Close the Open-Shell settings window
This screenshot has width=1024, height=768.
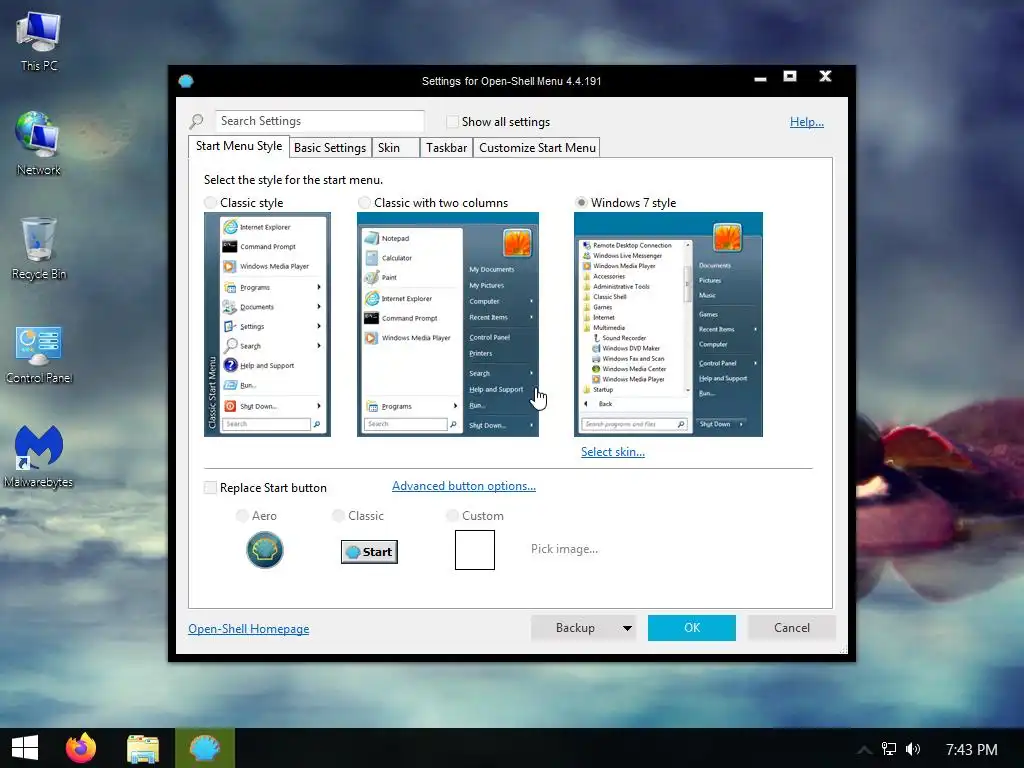tap(825, 76)
